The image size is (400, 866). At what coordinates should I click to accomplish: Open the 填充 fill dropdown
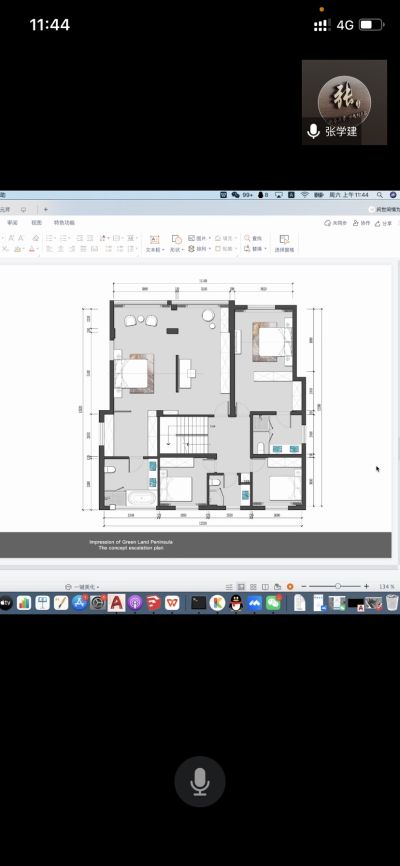[x=227, y=238]
